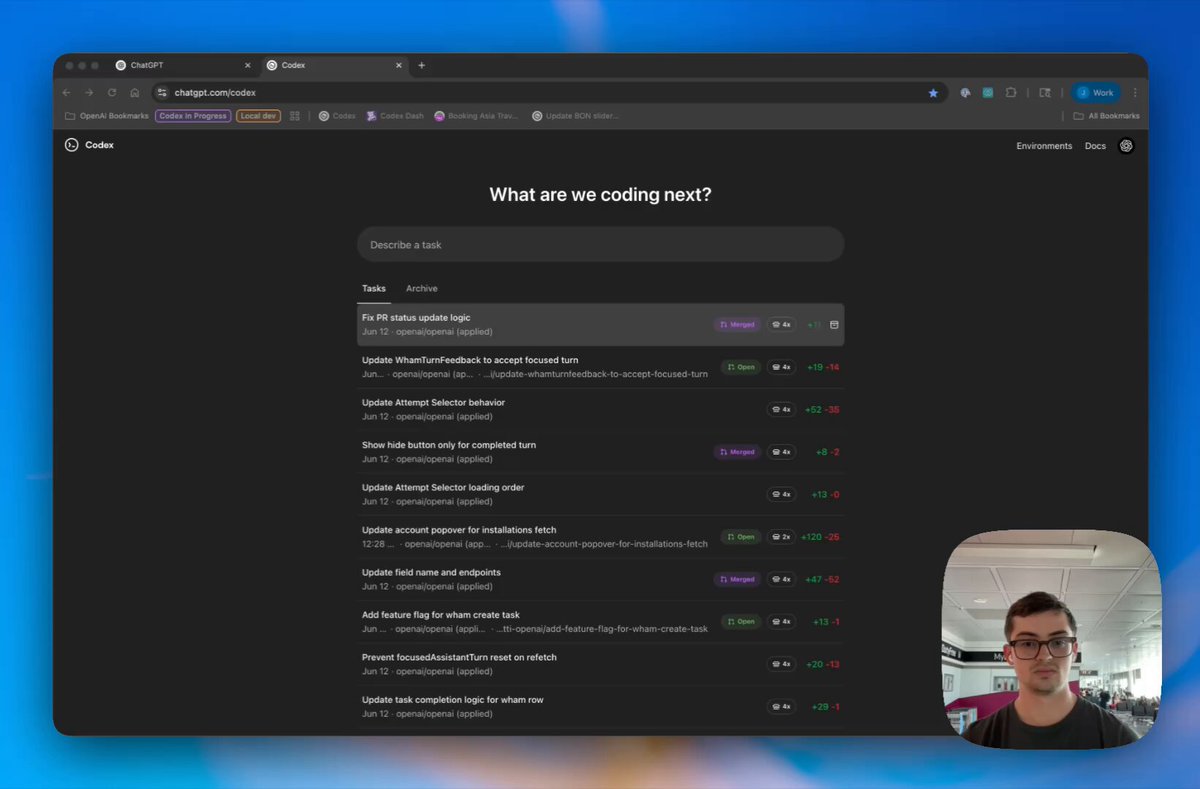Screen dimensions: 1200x789
Task: Open a new browser tab
Action: pos(421,65)
